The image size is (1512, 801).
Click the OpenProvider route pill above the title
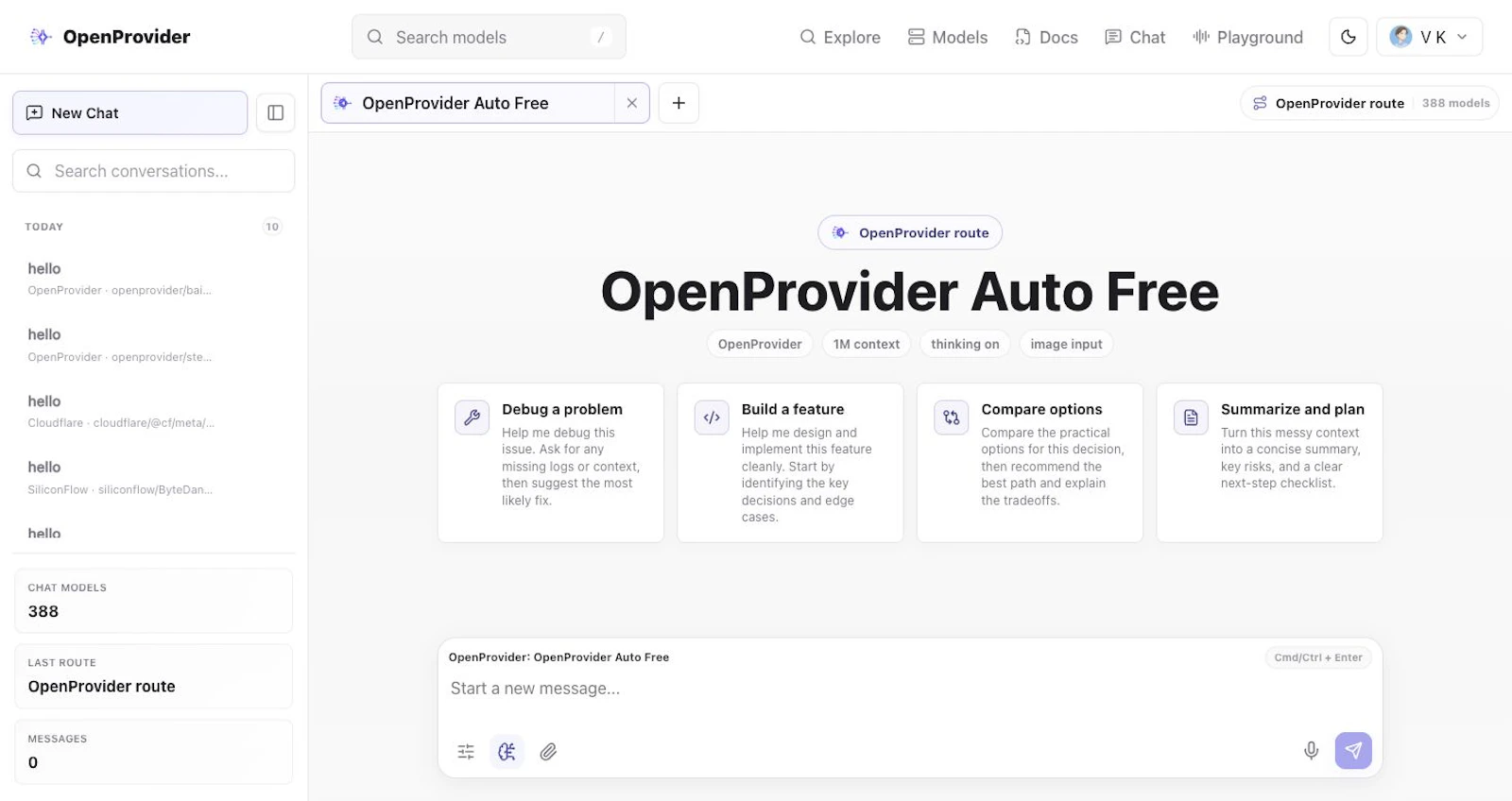[x=910, y=232]
